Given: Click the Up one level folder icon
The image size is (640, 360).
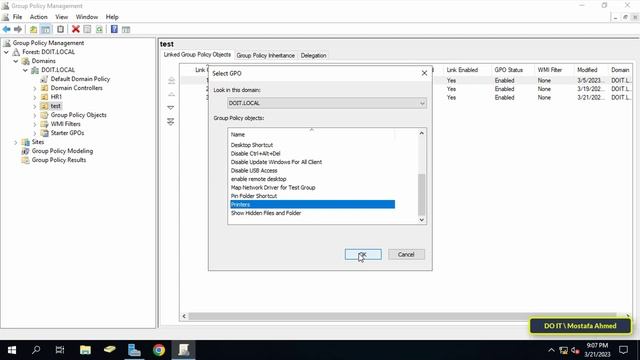Looking at the screenshot, I should tap(33, 29).
